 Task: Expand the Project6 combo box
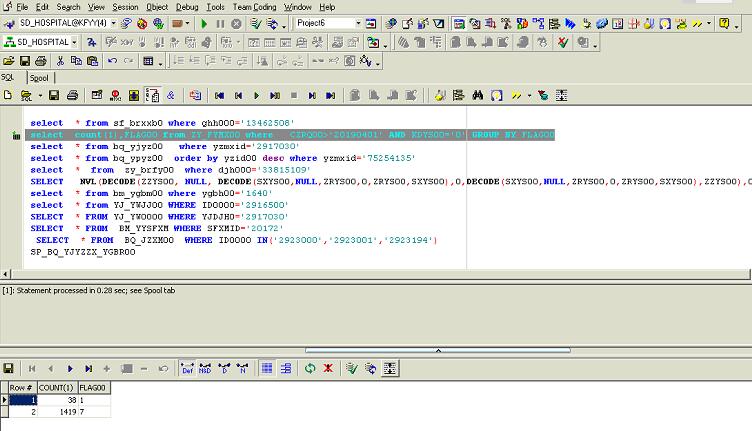point(358,23)
